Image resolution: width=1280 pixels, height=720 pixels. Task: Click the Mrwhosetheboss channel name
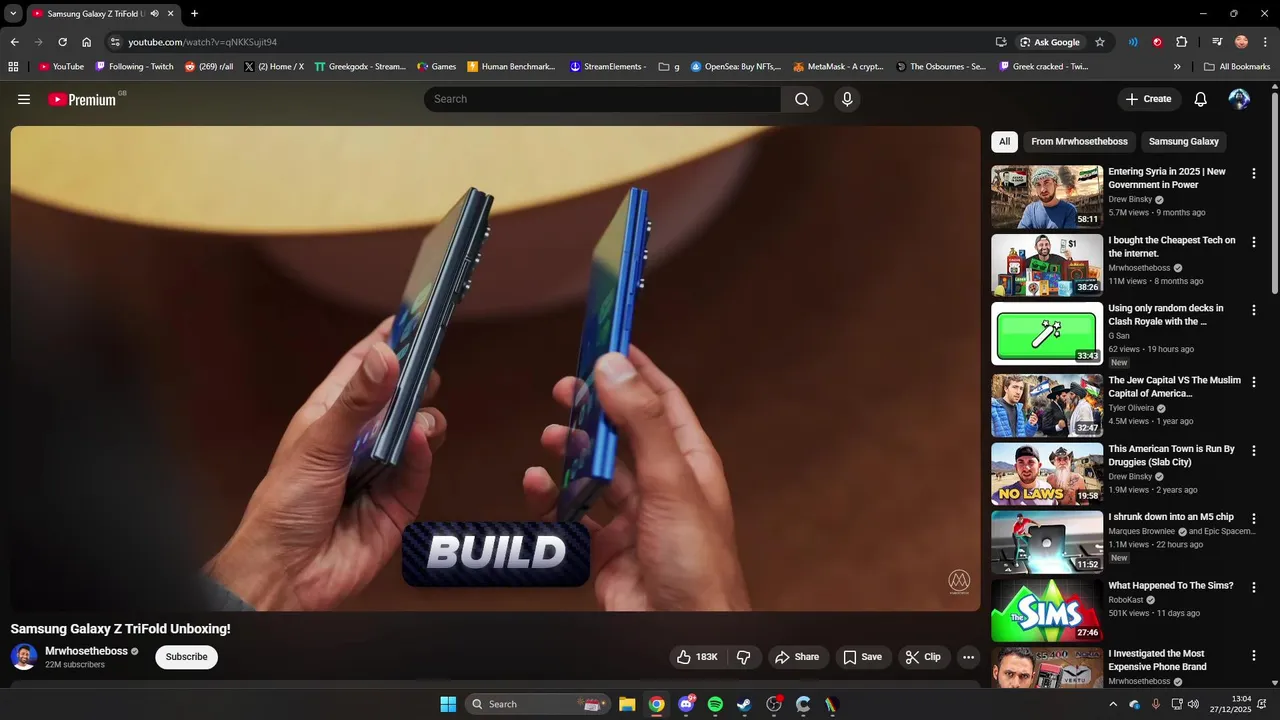point(87,651)
